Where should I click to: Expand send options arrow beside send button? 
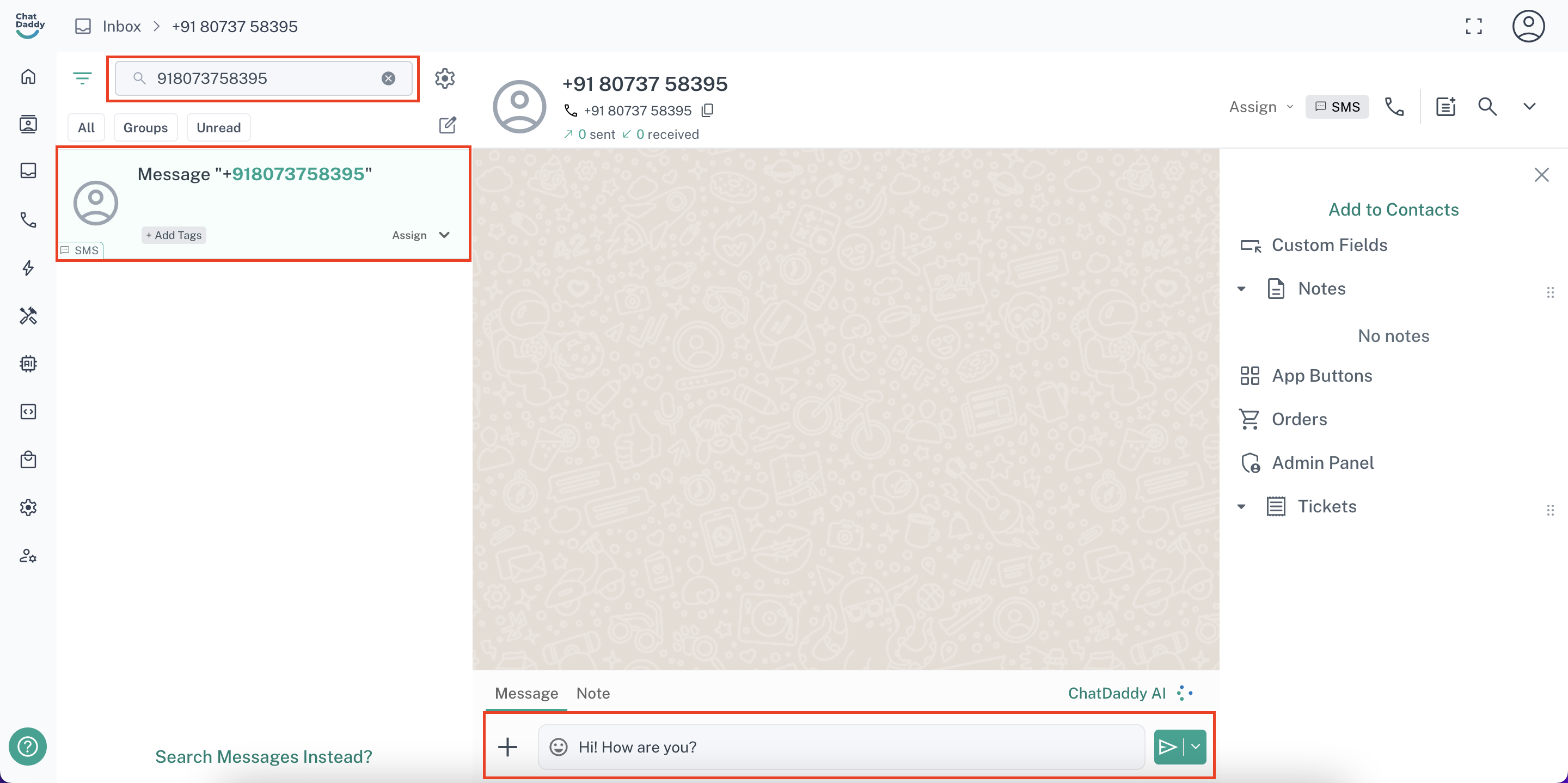pos(1196,747)
